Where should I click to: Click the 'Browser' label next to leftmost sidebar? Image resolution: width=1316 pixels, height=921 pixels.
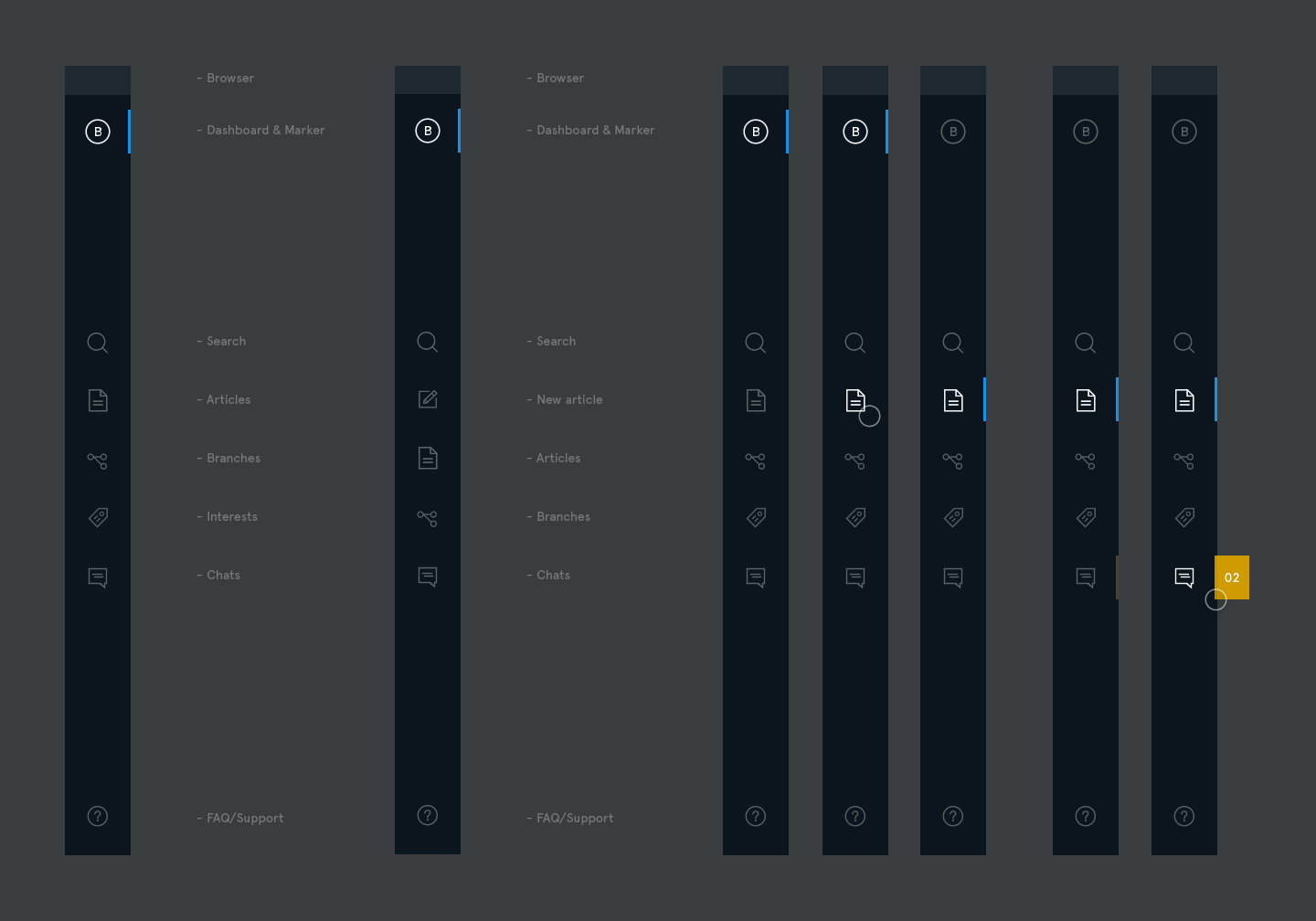click(x=230, y=78)
